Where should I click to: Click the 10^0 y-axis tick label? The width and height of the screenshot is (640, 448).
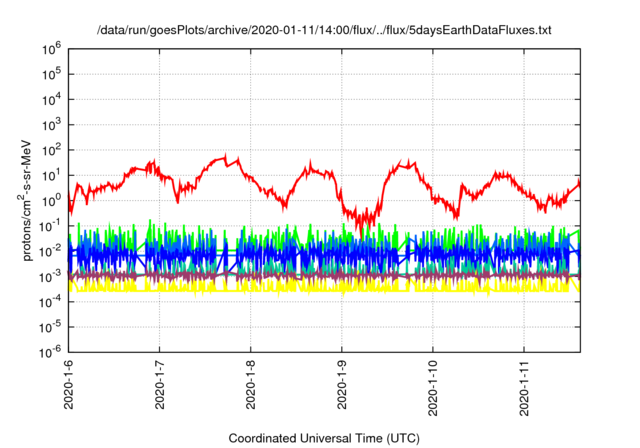pos(51,201)
